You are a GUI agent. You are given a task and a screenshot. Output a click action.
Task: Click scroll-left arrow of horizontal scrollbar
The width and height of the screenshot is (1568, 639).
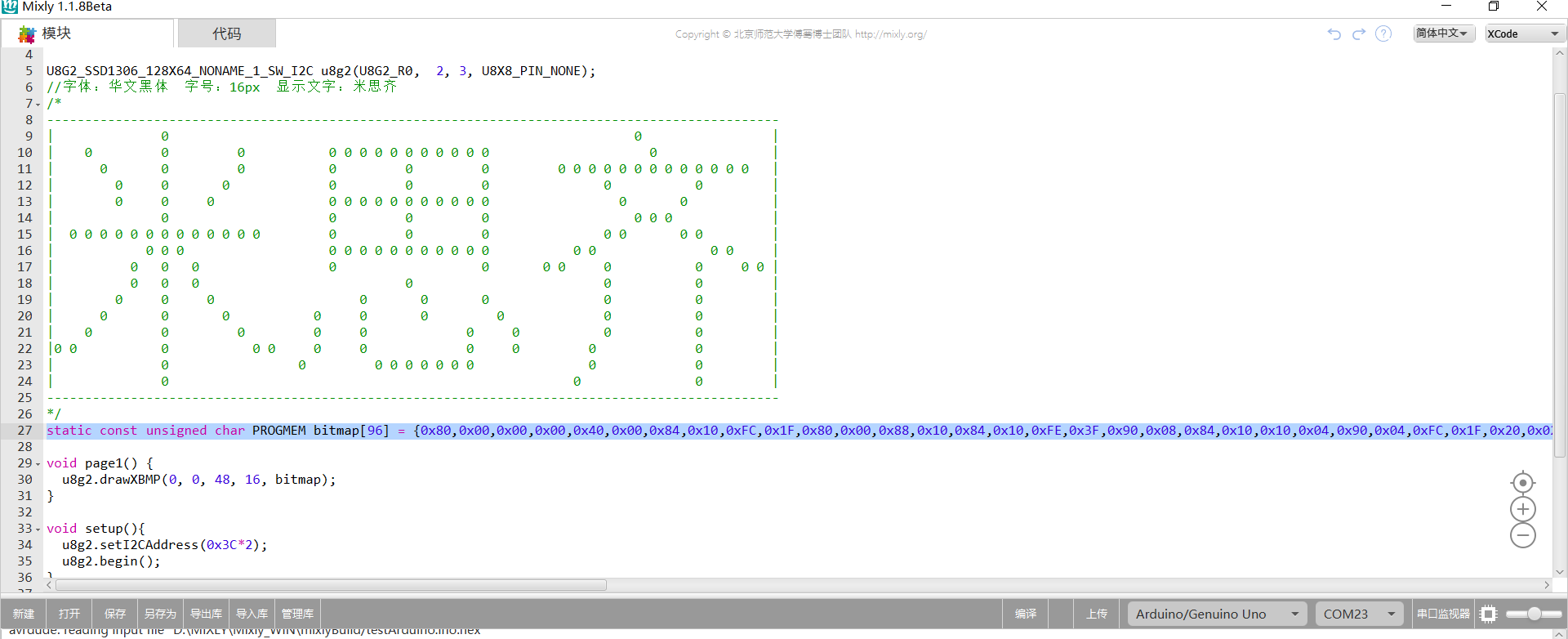tap(50, 585)
